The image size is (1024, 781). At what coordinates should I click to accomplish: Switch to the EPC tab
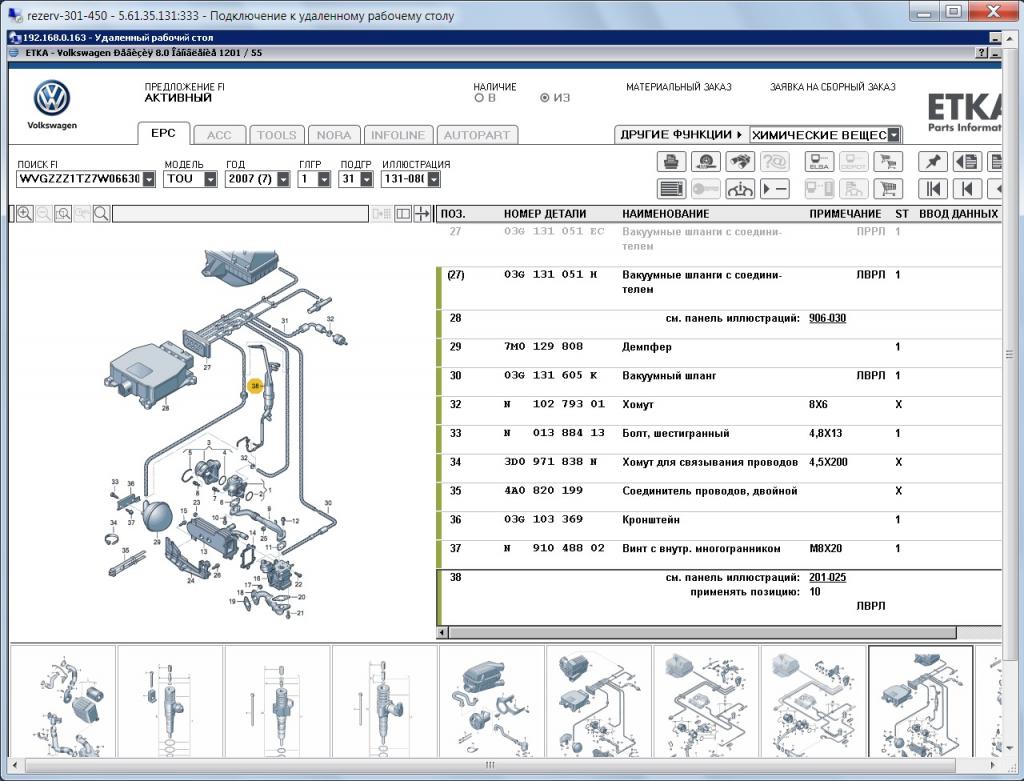(163, 133)
